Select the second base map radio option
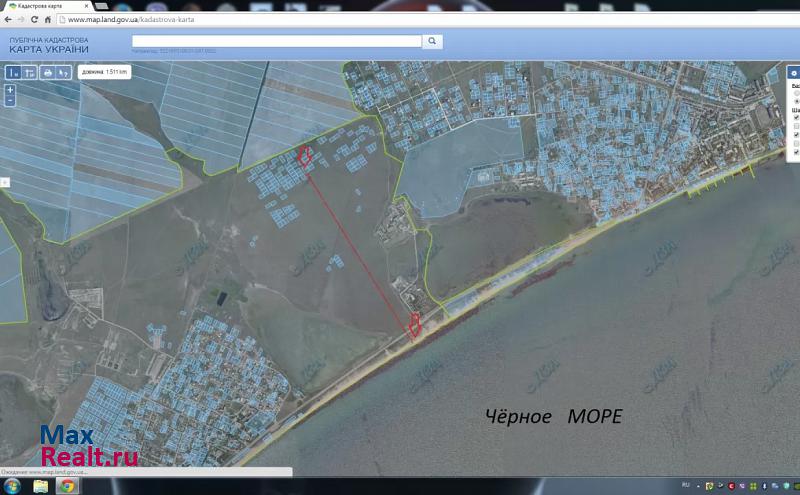 (x=796, y=103)
